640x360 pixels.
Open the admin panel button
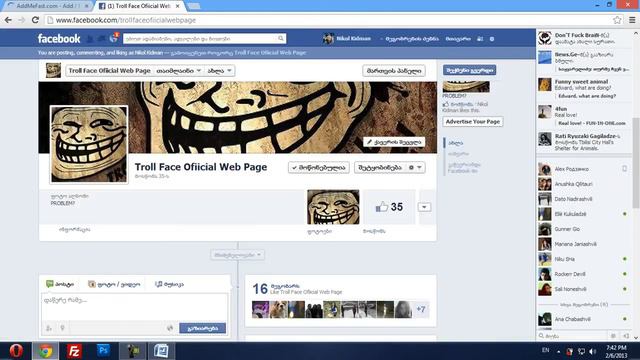pos(394,71)
